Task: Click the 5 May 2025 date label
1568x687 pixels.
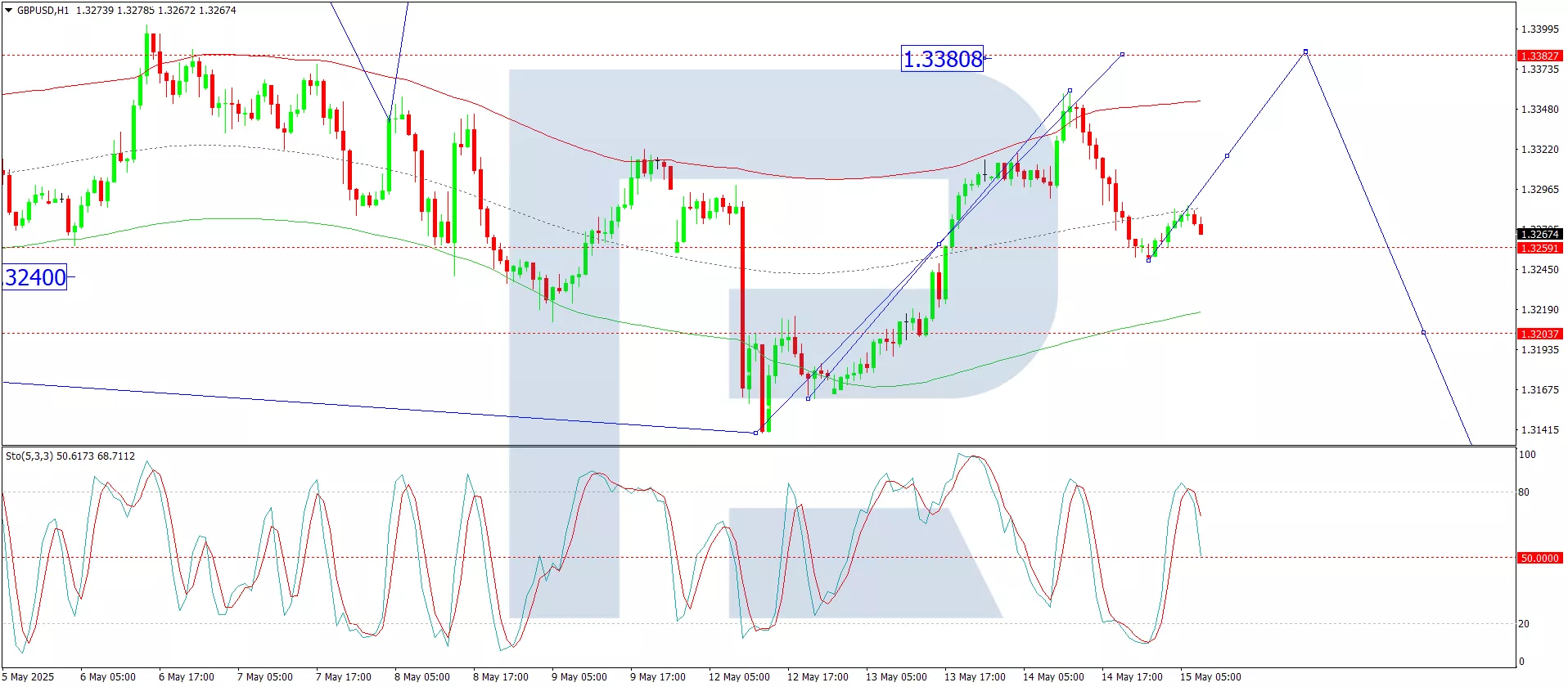Action: [28, 676]
